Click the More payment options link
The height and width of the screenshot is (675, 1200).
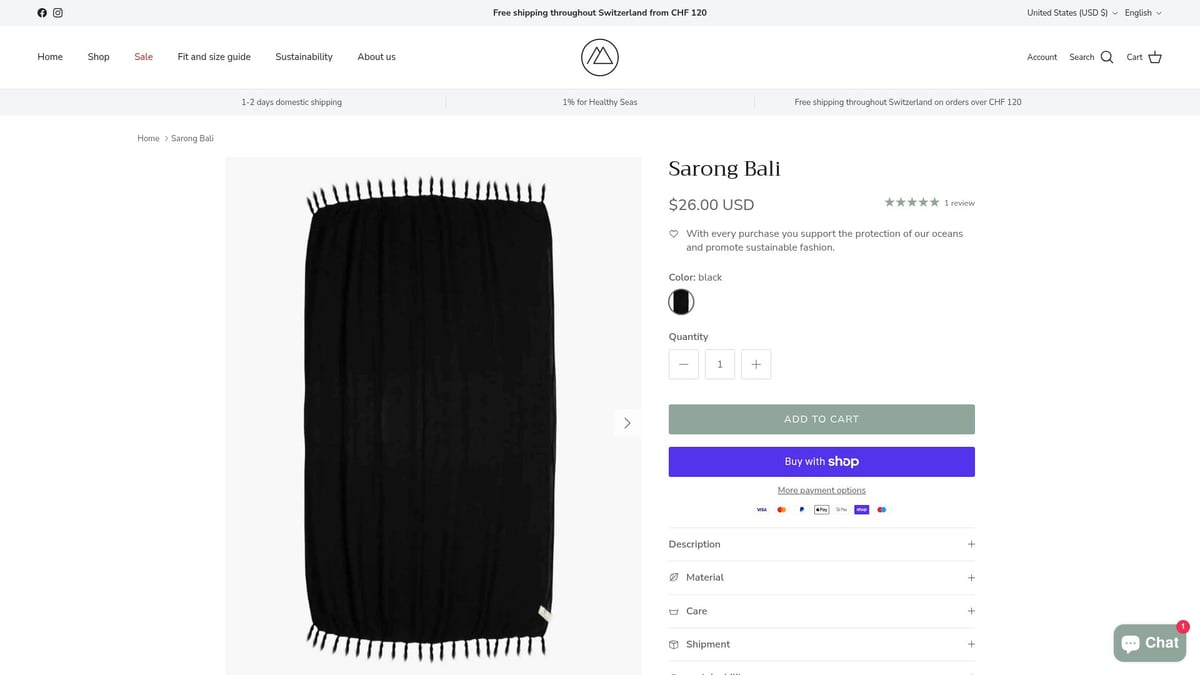tap(821, 490)
